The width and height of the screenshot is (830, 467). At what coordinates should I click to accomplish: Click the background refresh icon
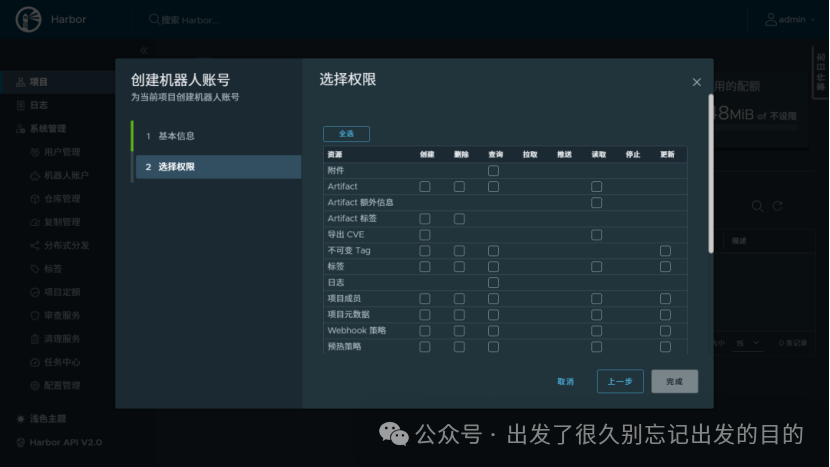pos(777,206)
